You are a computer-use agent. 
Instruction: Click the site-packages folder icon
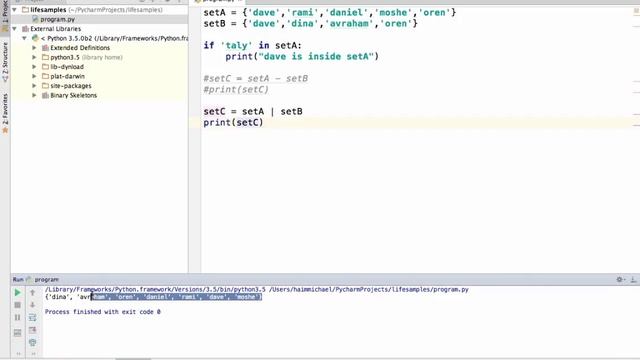(x=45, y=86)
